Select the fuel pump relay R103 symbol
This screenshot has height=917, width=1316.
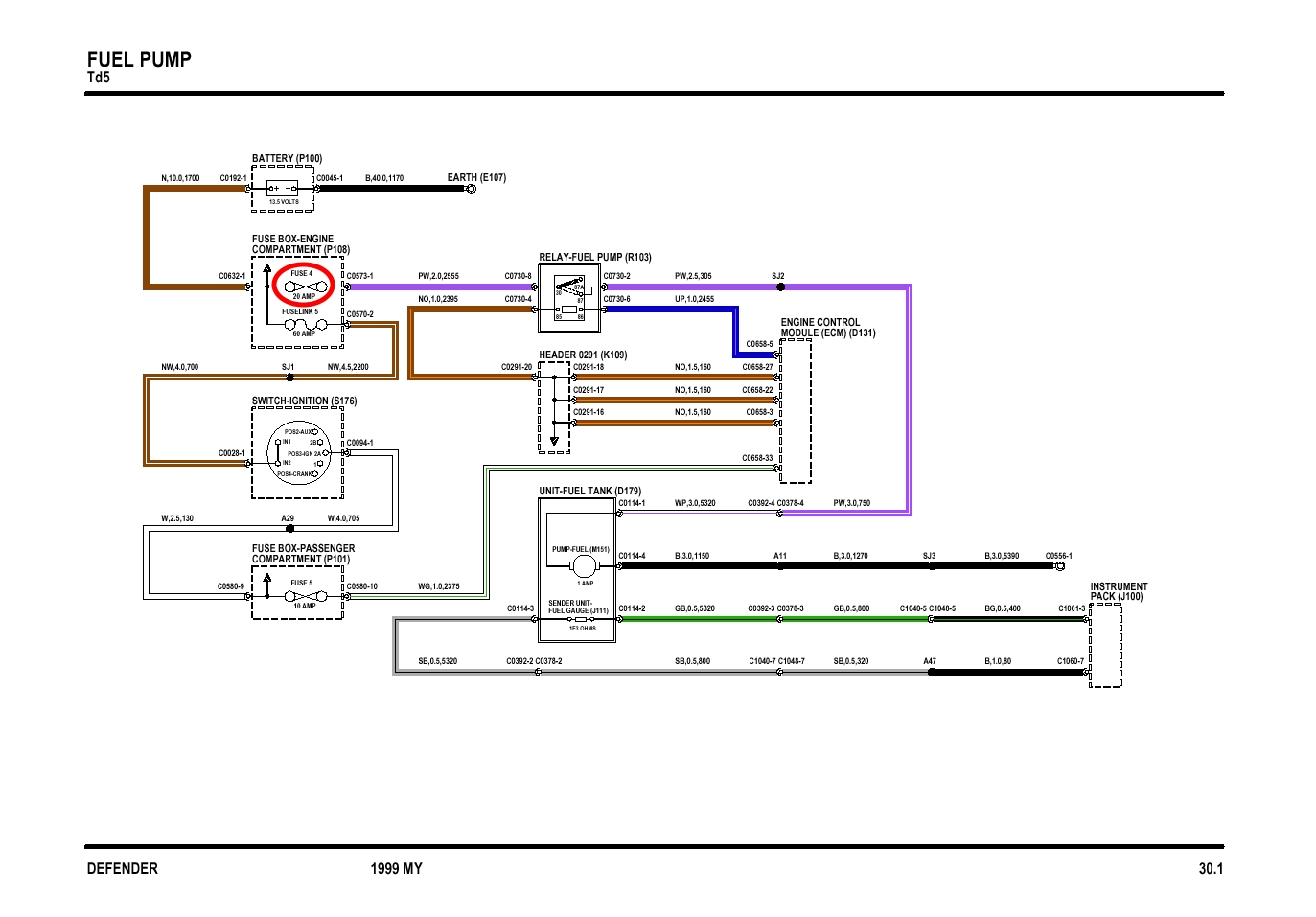click(x=569, y=298)
